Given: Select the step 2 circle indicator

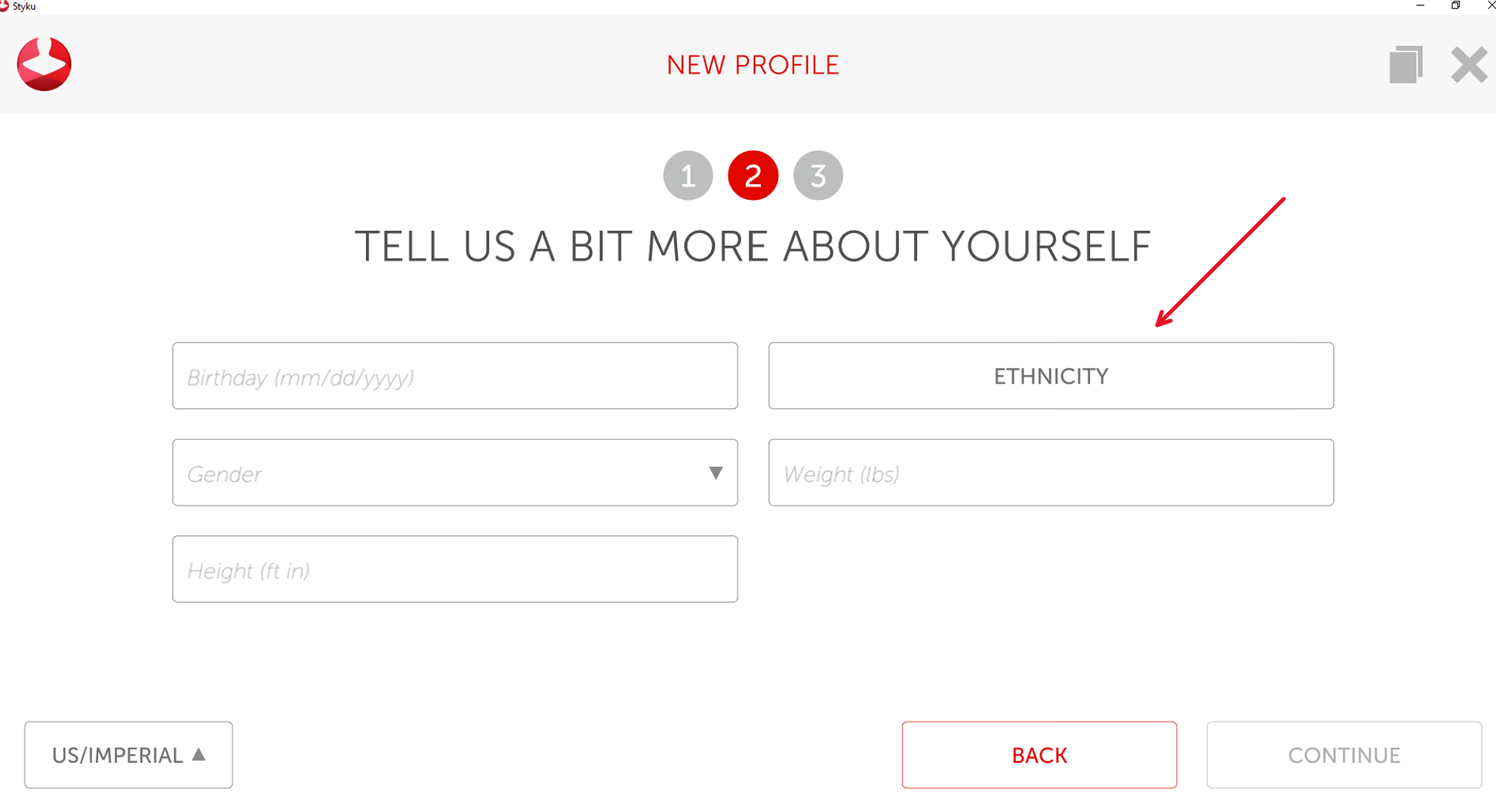Looking at the screenshot, I should [x=753, y=176].
